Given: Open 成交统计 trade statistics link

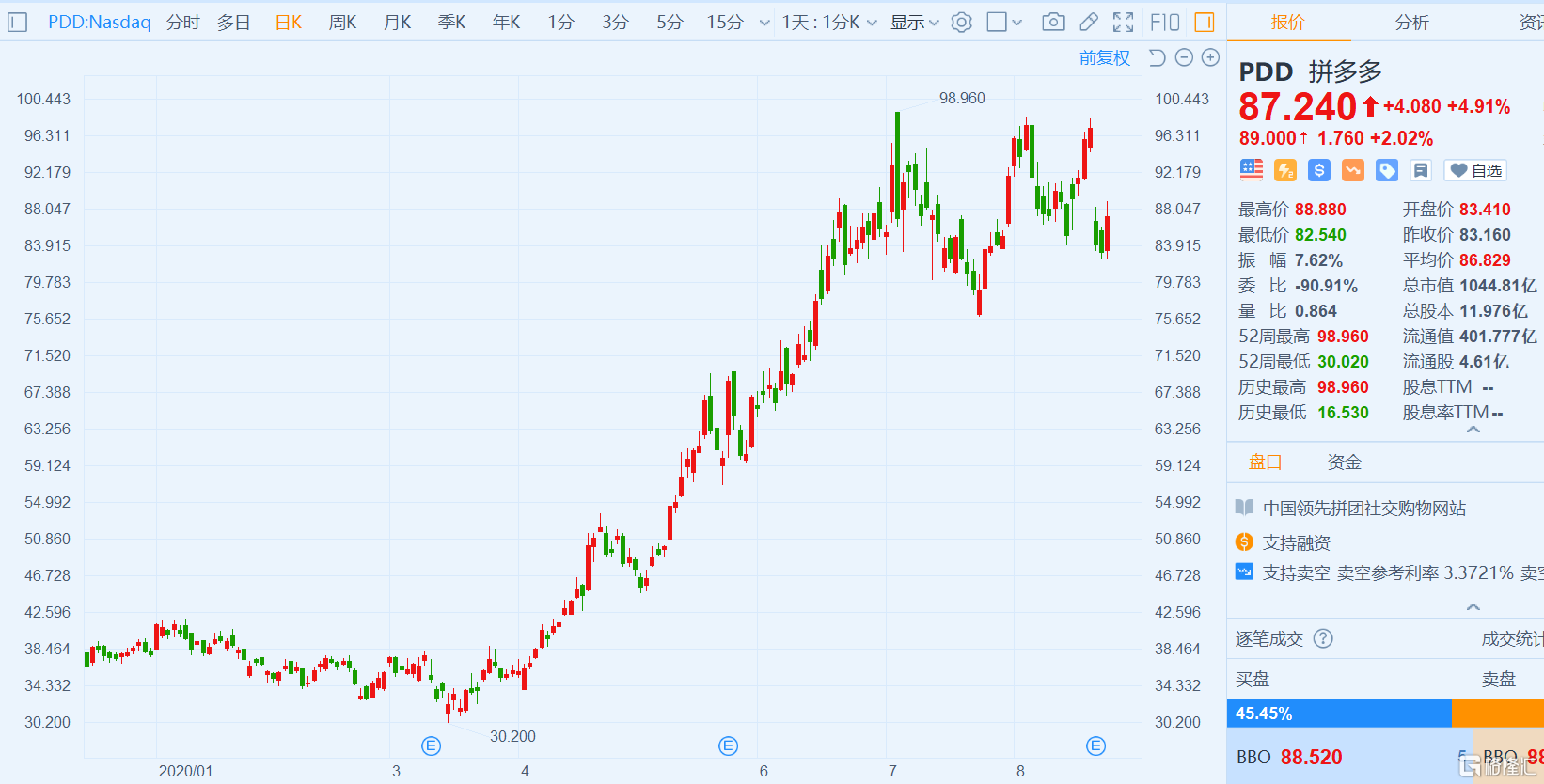Looking at the screenshot, I should [1512, 639].
